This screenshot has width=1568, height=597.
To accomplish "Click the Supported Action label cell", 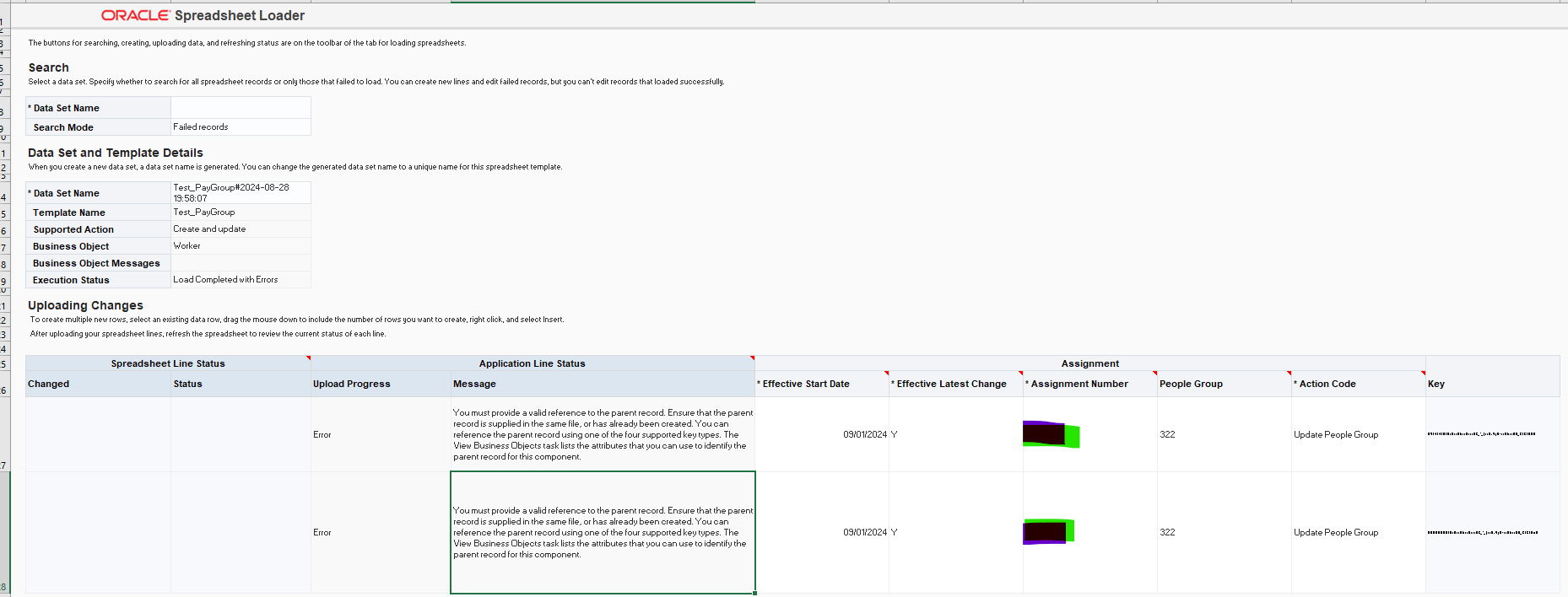I will (98, 229).
